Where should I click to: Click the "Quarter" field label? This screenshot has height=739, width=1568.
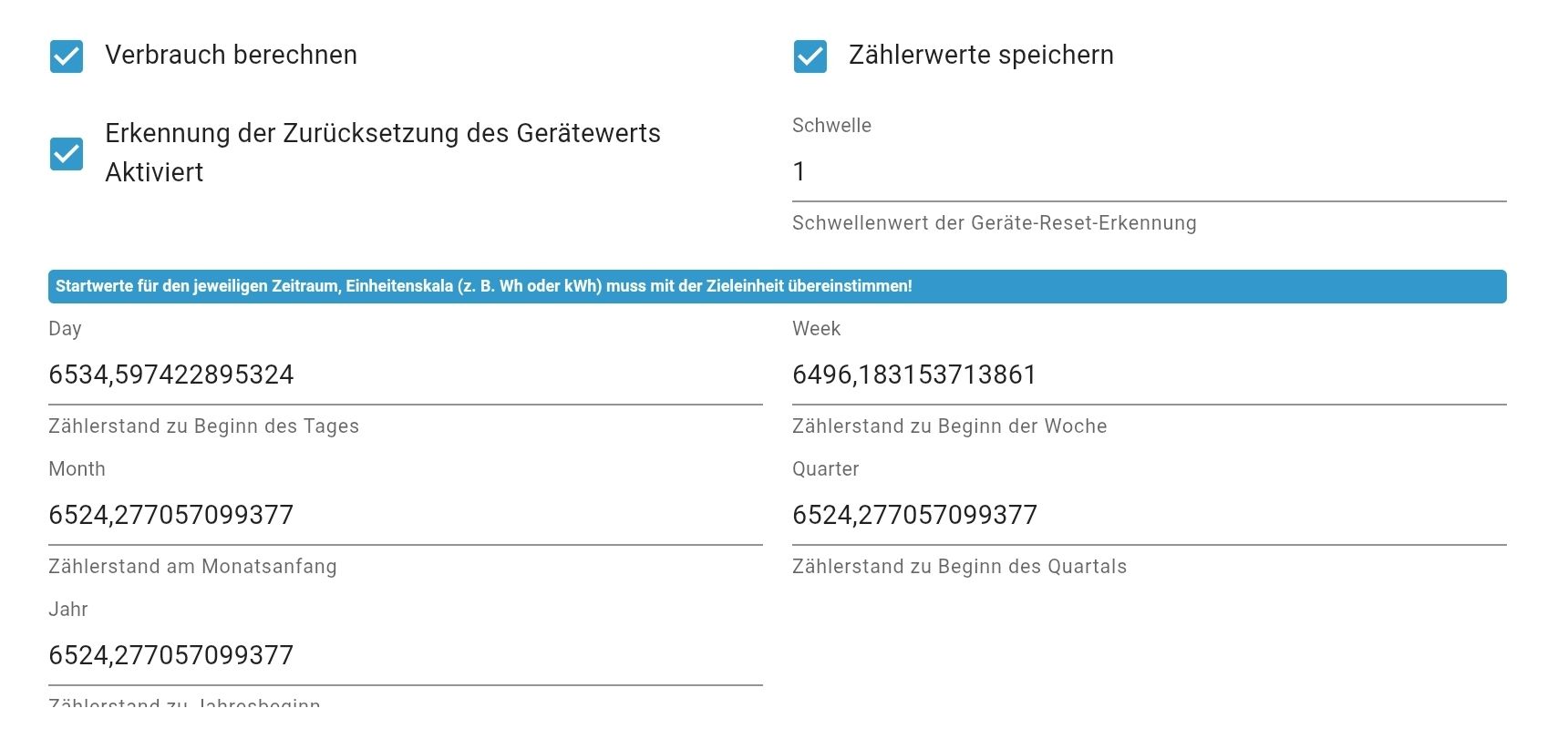tap(825, 469)
